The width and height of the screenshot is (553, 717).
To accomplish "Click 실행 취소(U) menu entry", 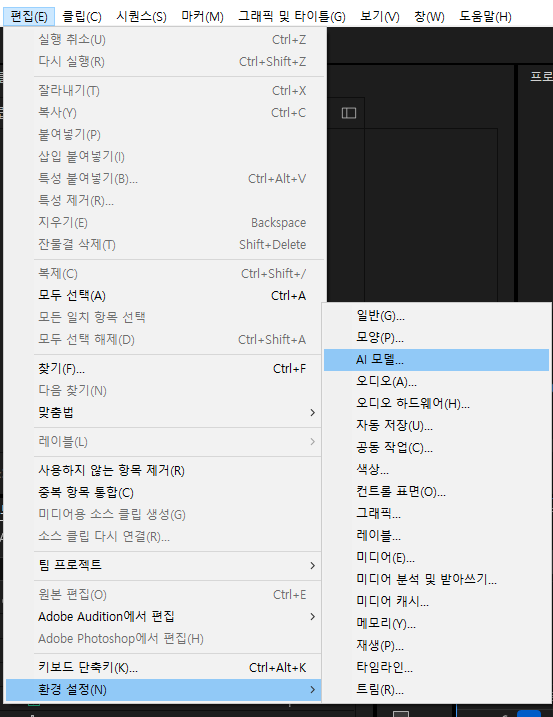I will [164, 40].
